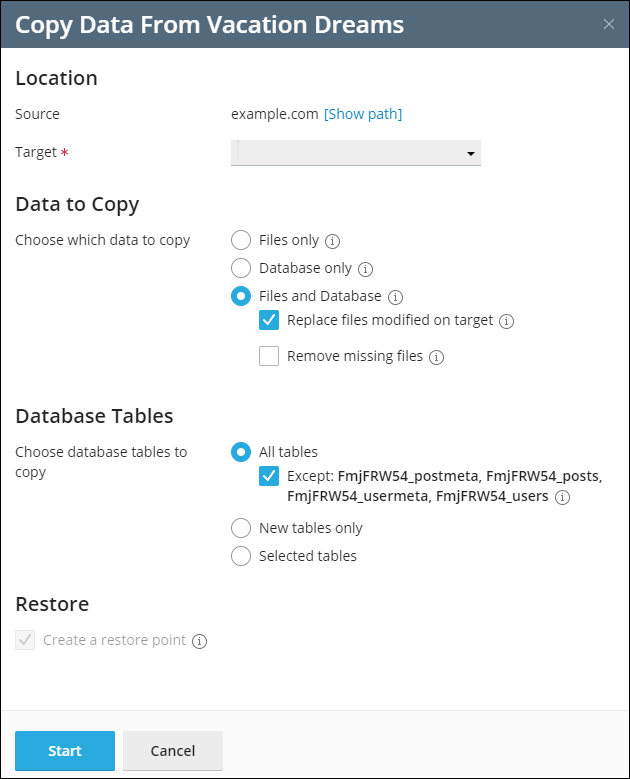Select the Files only option

pyautogui.click(x=241, y=240)
